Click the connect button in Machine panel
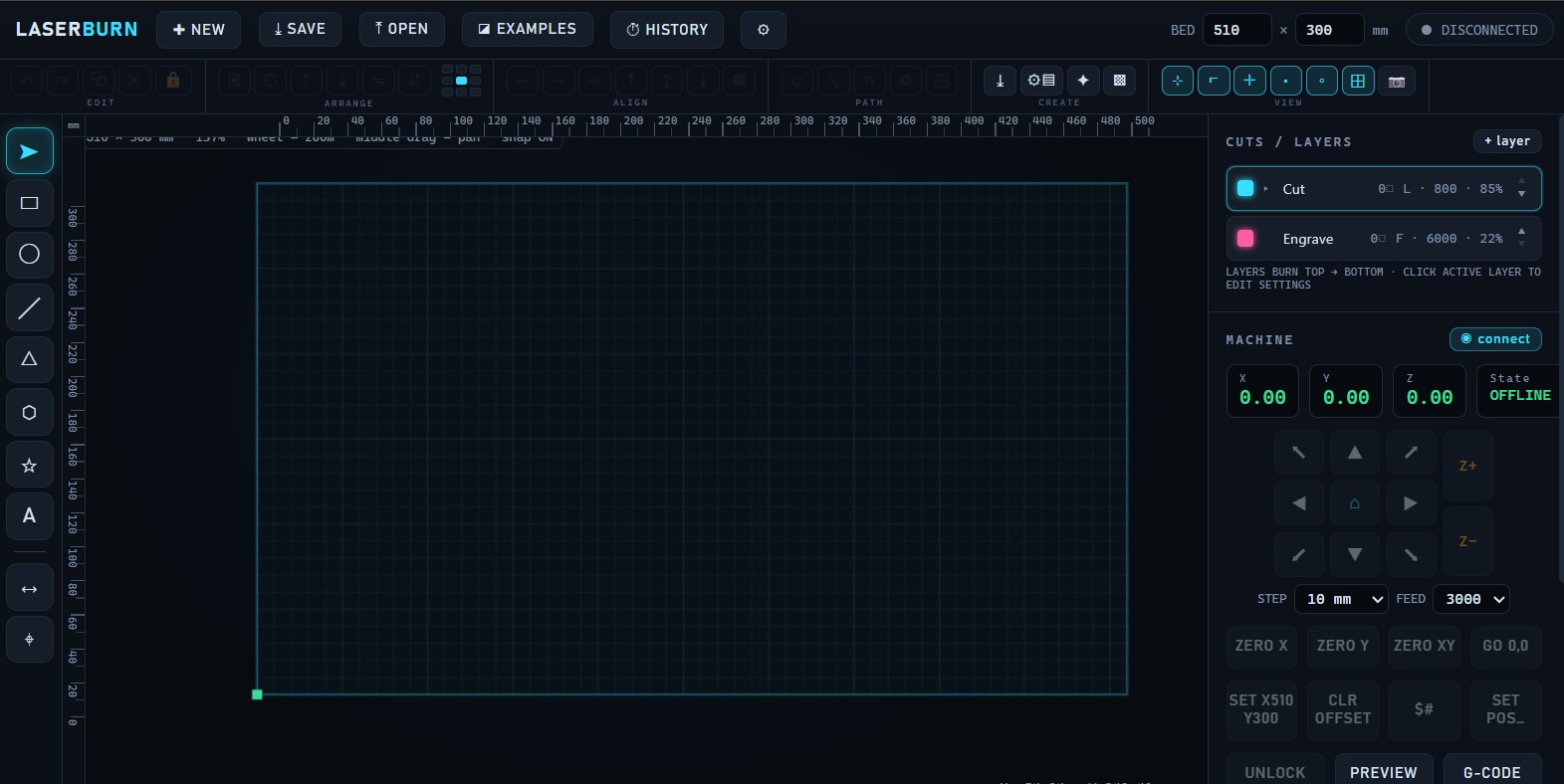1564x784 pixels. point(1495,339)
